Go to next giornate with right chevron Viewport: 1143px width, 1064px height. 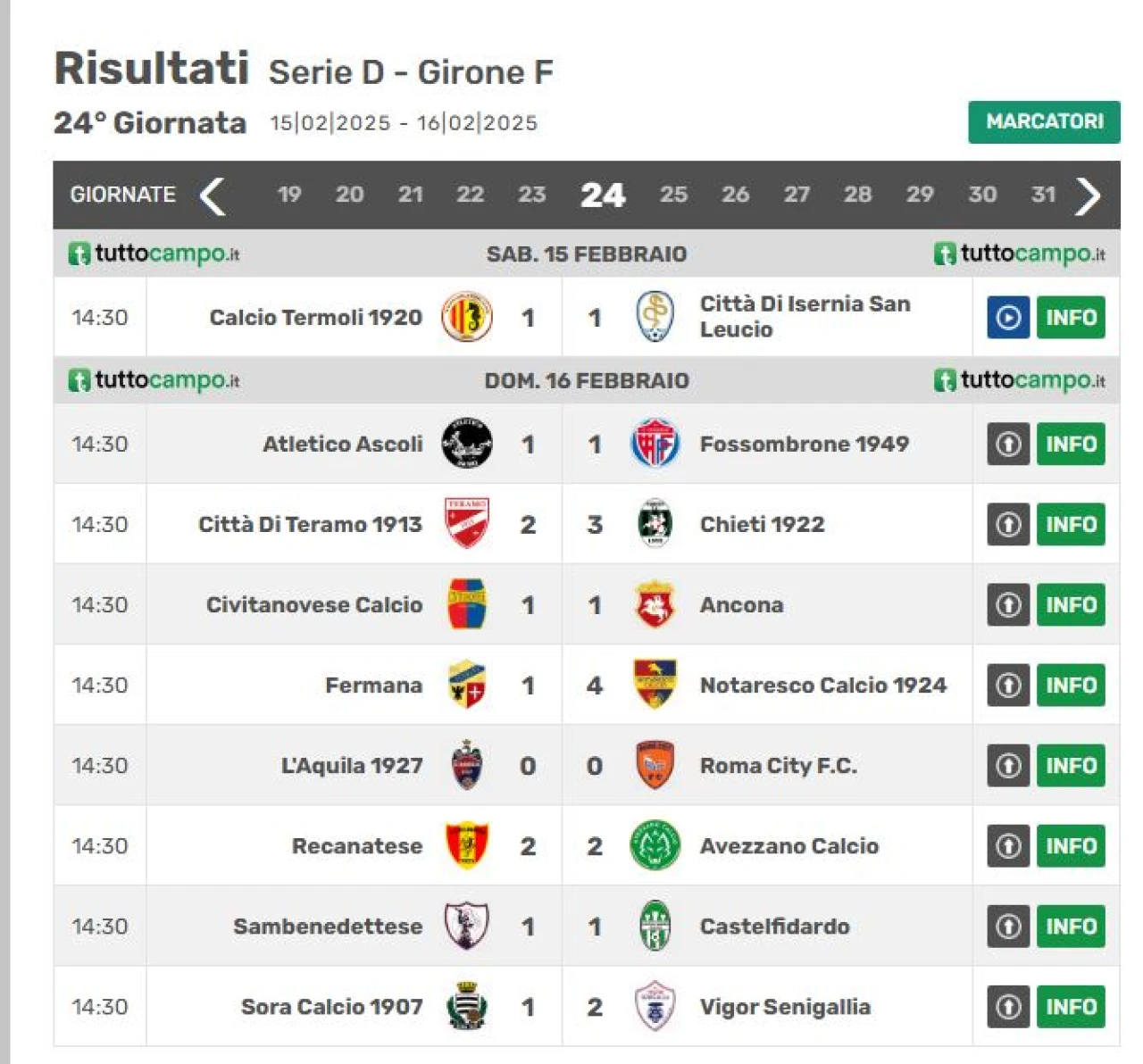[x=1088, y=195]
